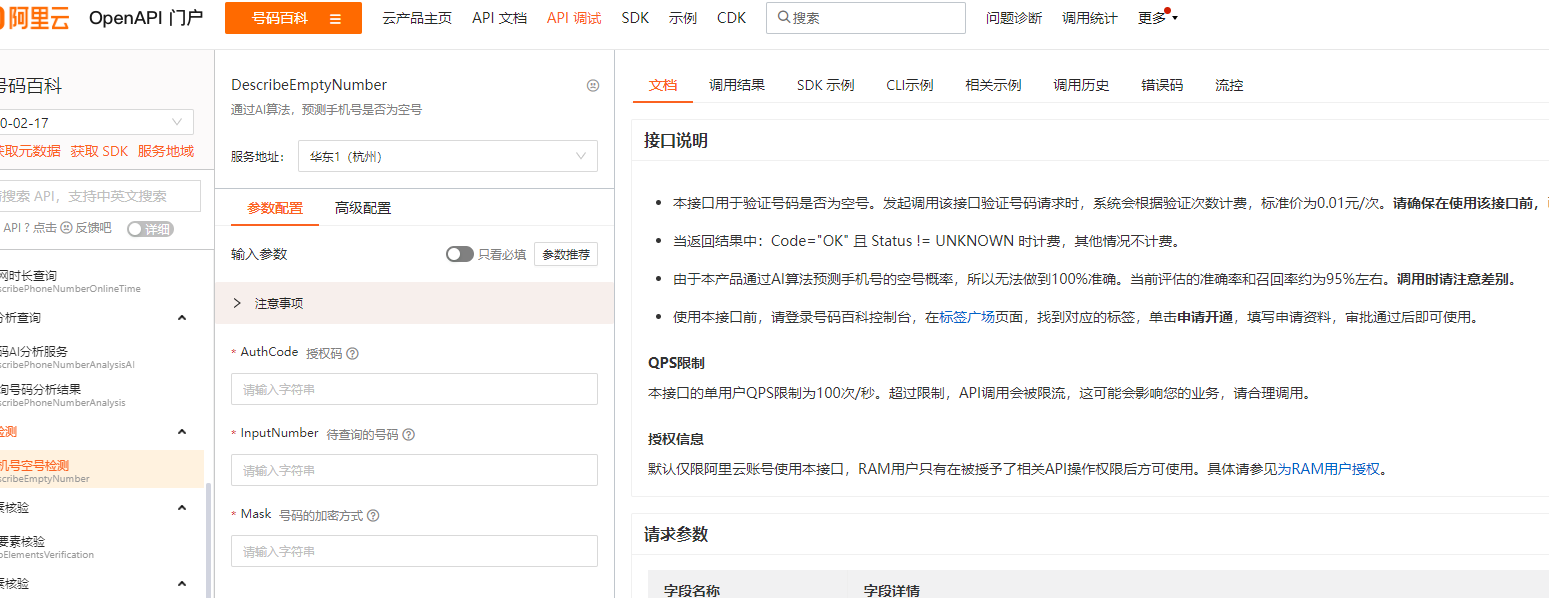Image resolution: width=1549 pixels, height=598 pixels.
Task: Select the highlighted DescribeEmptyNumber sidebar item
Action: pyautogui.click(x=100, y=470)
